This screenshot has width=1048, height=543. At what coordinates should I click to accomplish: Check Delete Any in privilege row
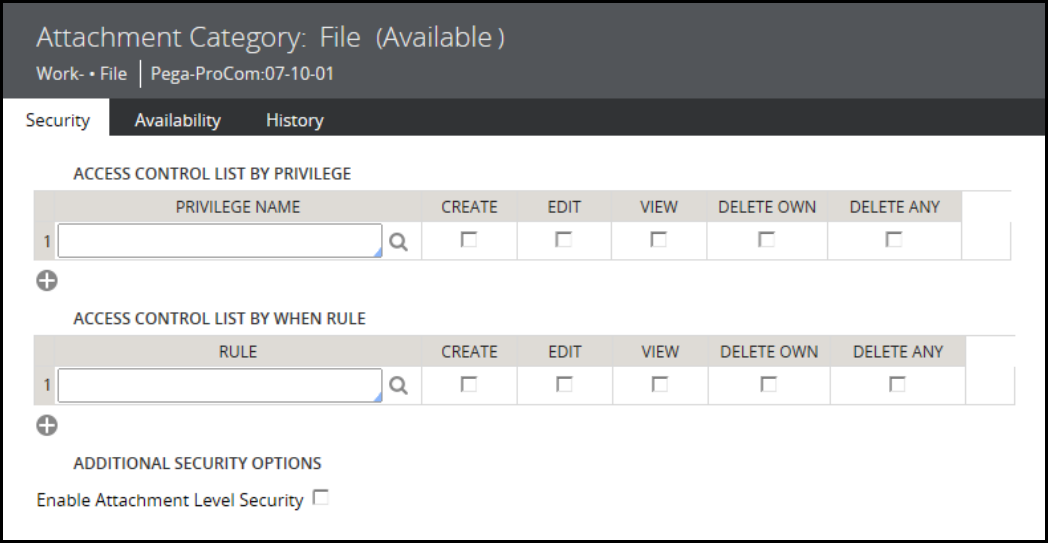894,240
